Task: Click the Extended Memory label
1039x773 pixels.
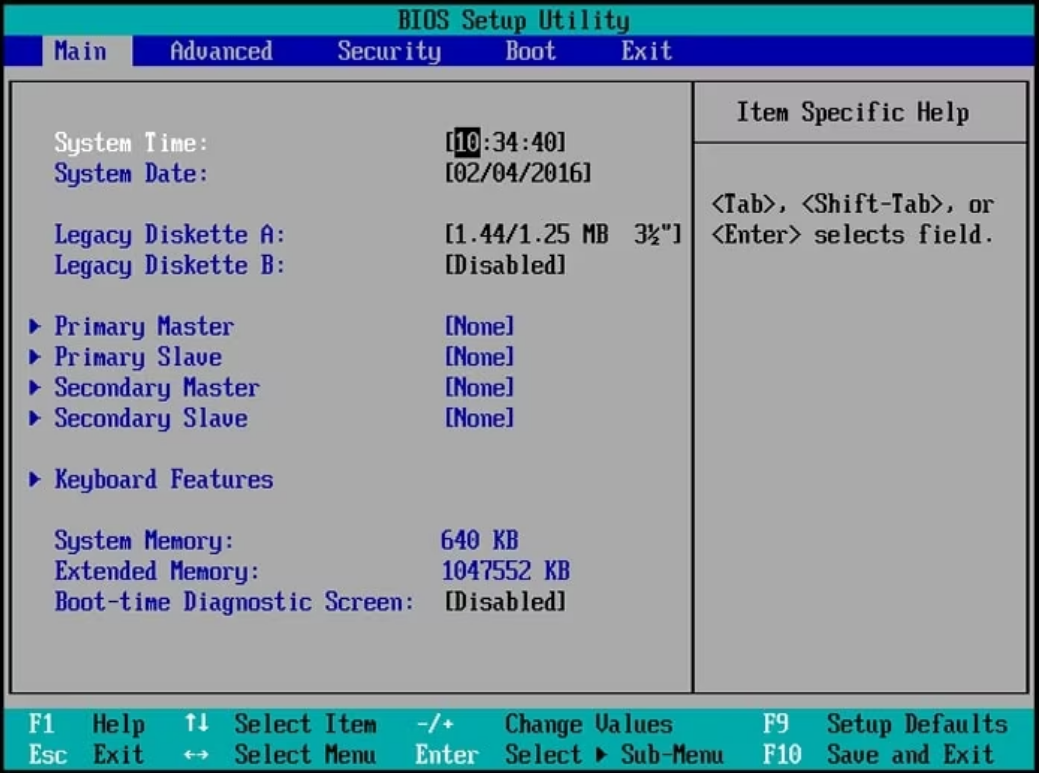Action: (157, 571)
